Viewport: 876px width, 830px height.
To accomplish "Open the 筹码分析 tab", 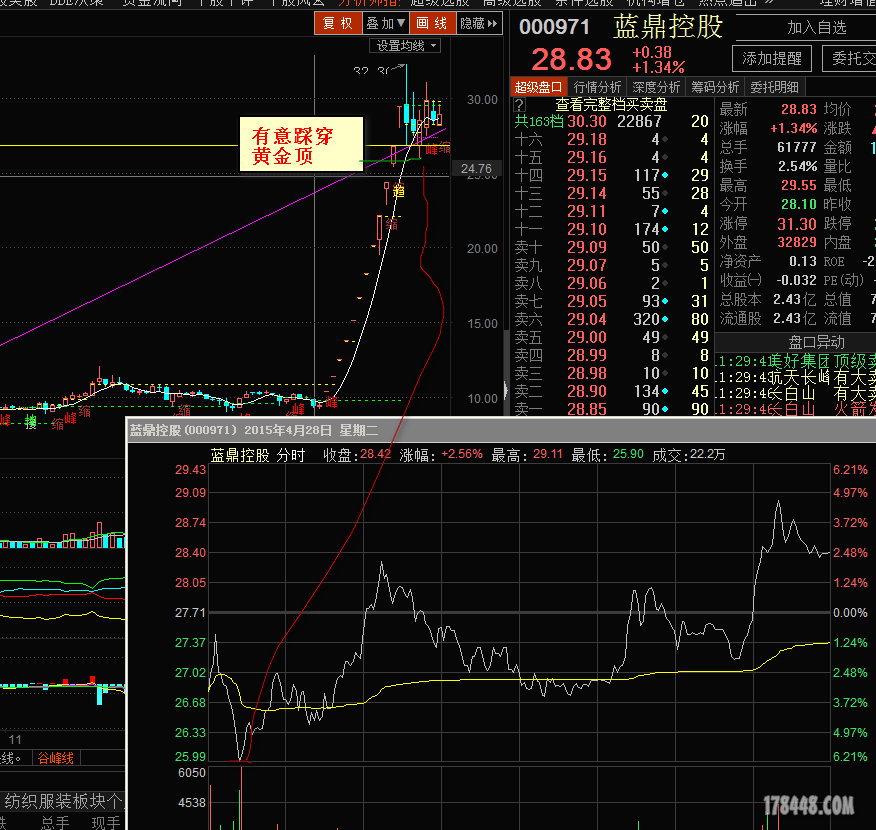I will pyautogui.click(x=715, y=87).
